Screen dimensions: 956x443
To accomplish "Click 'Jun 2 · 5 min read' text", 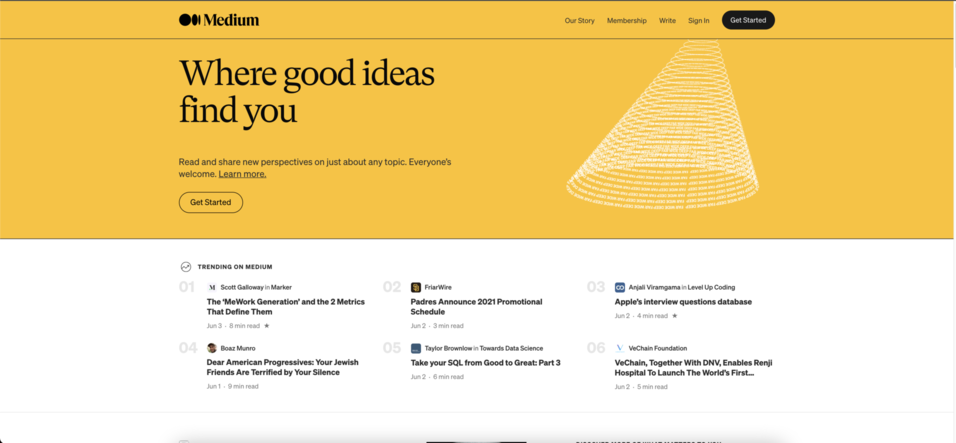I will [641, 386].
